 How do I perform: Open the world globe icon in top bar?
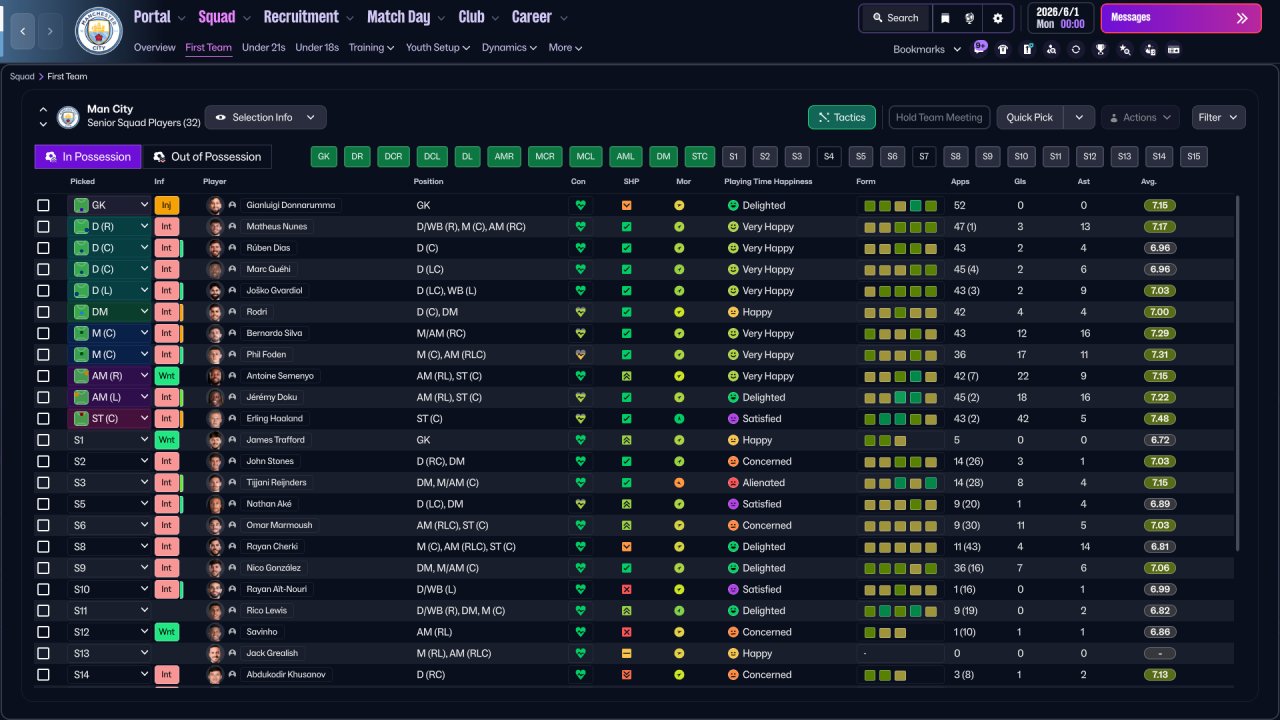pyautogui.click(x=970, y=18)
